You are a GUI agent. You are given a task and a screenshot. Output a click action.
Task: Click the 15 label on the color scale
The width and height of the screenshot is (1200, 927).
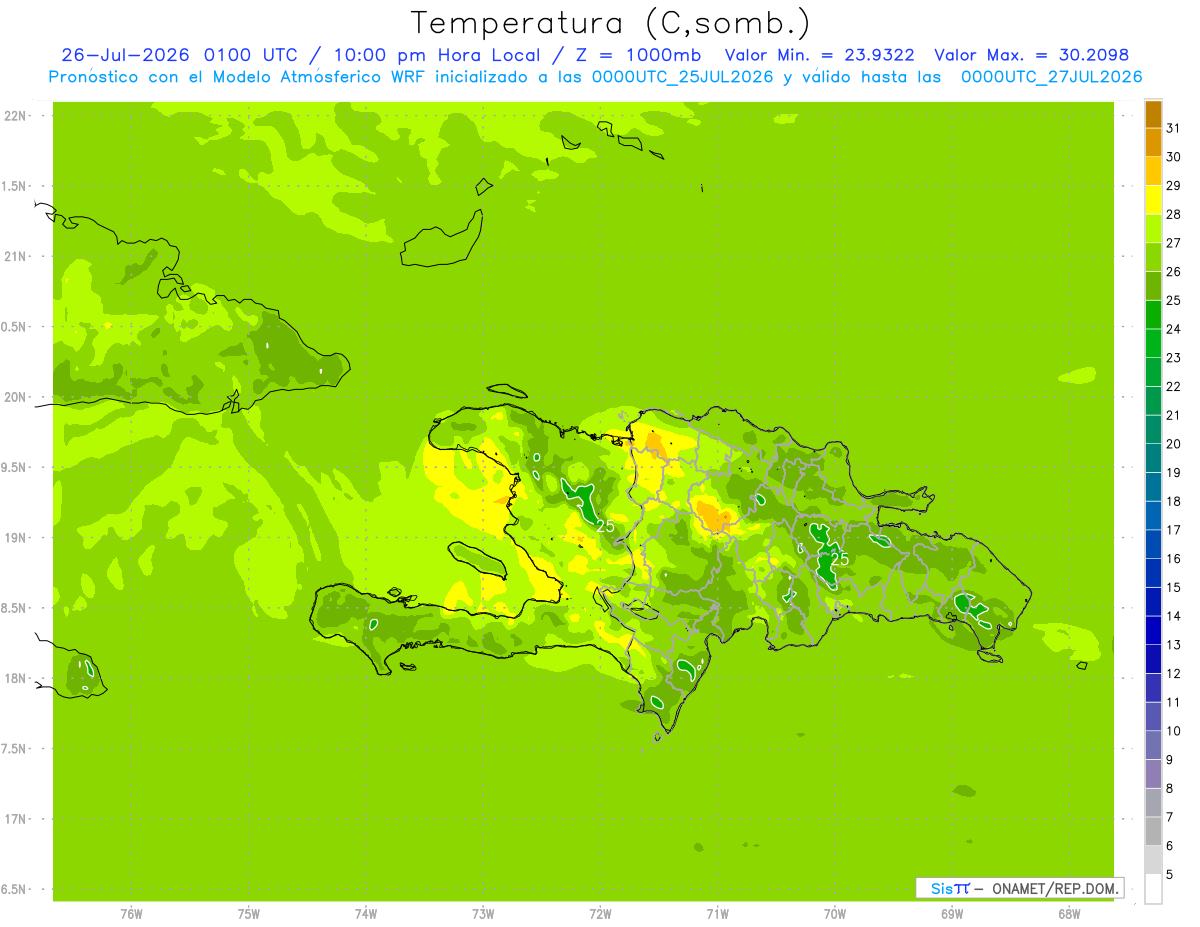[x=1173, y=587]
